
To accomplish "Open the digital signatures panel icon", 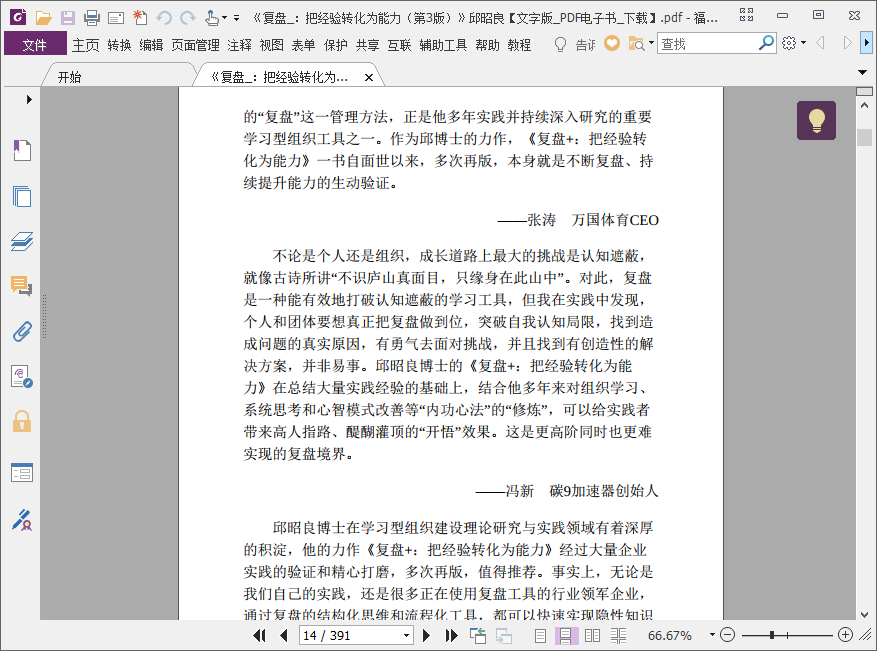I will coord(22,376).
